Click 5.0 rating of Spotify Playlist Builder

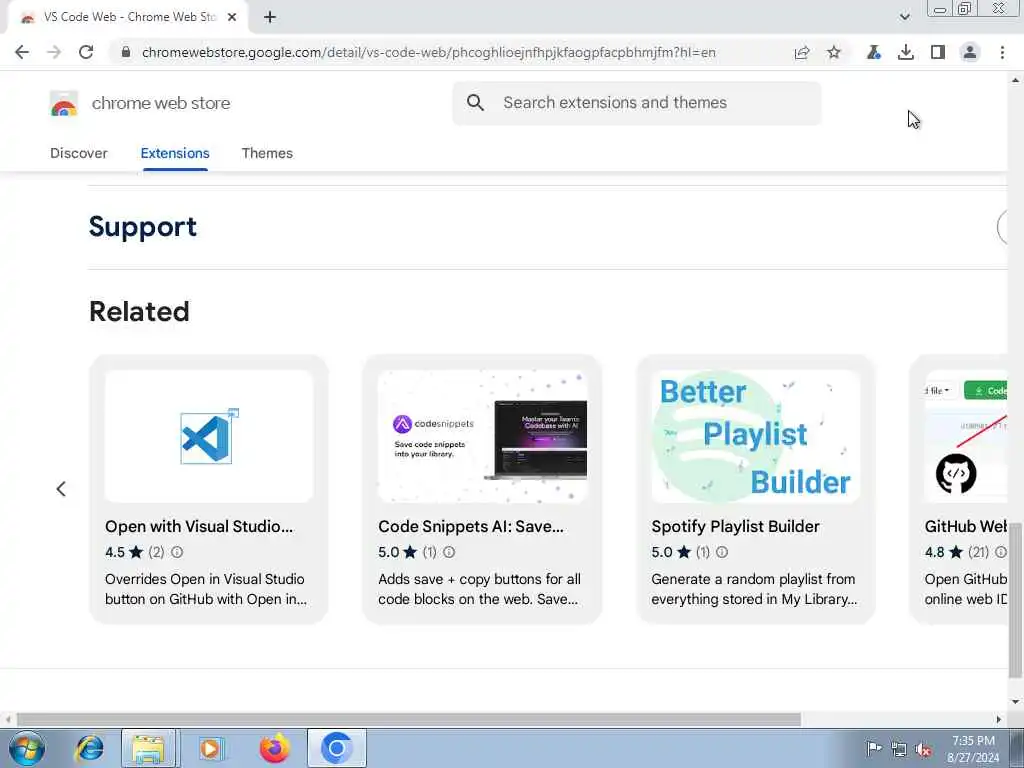(x=671, y=552)
